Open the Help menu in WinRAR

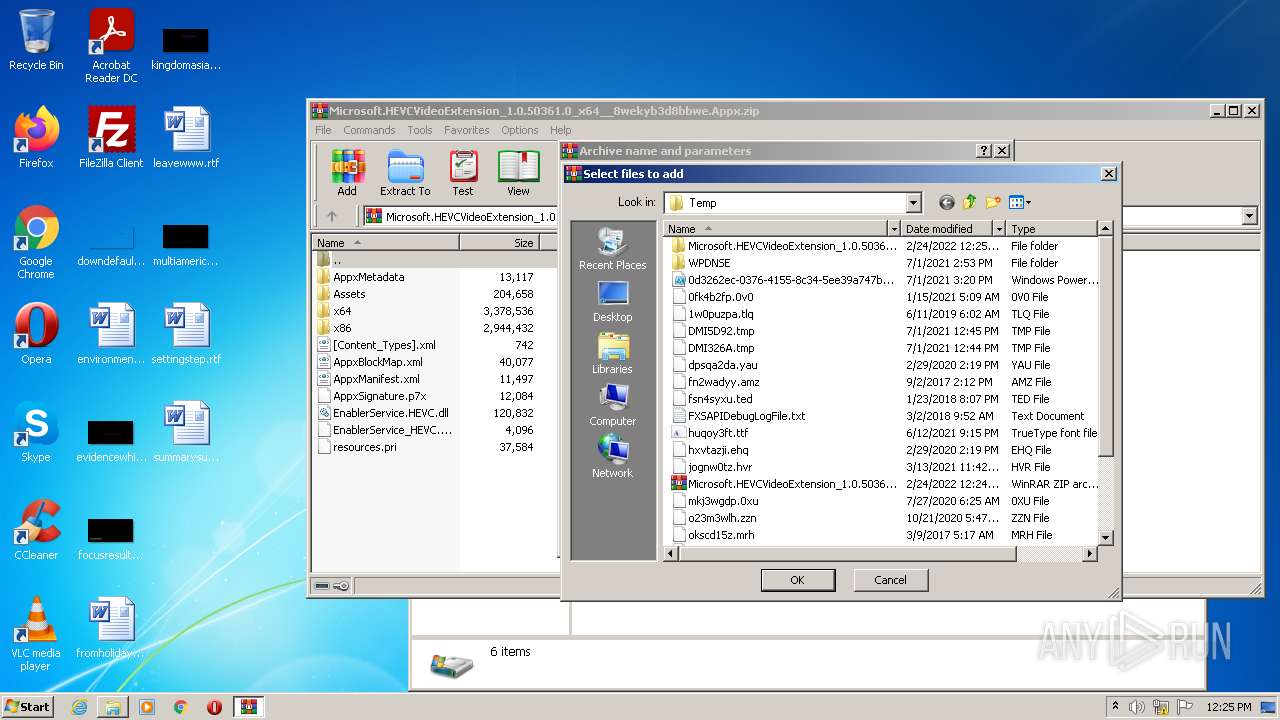[561, 130]
